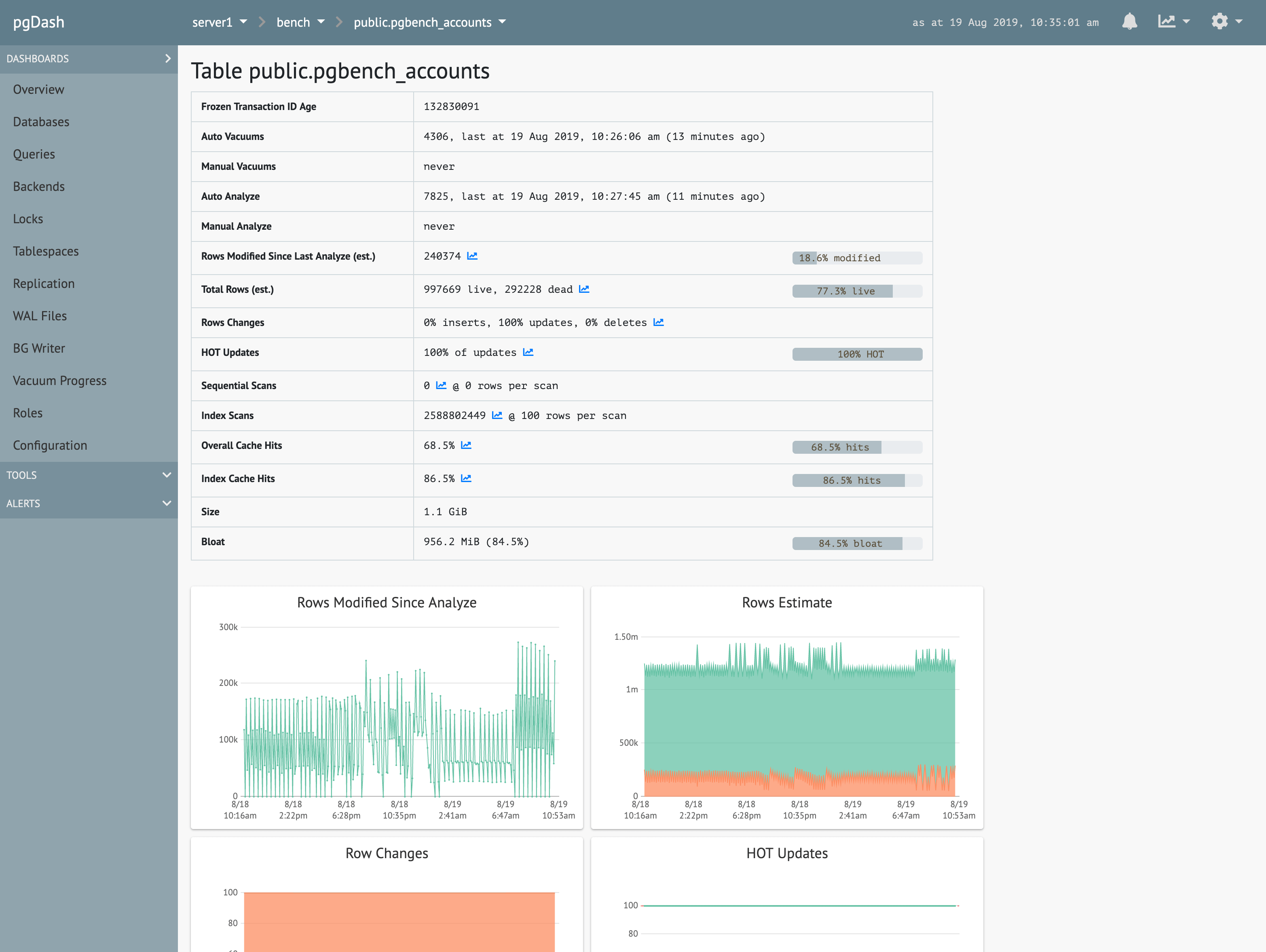
Task: Open the Rows Changes graph icon
Action: pos(658,322)
